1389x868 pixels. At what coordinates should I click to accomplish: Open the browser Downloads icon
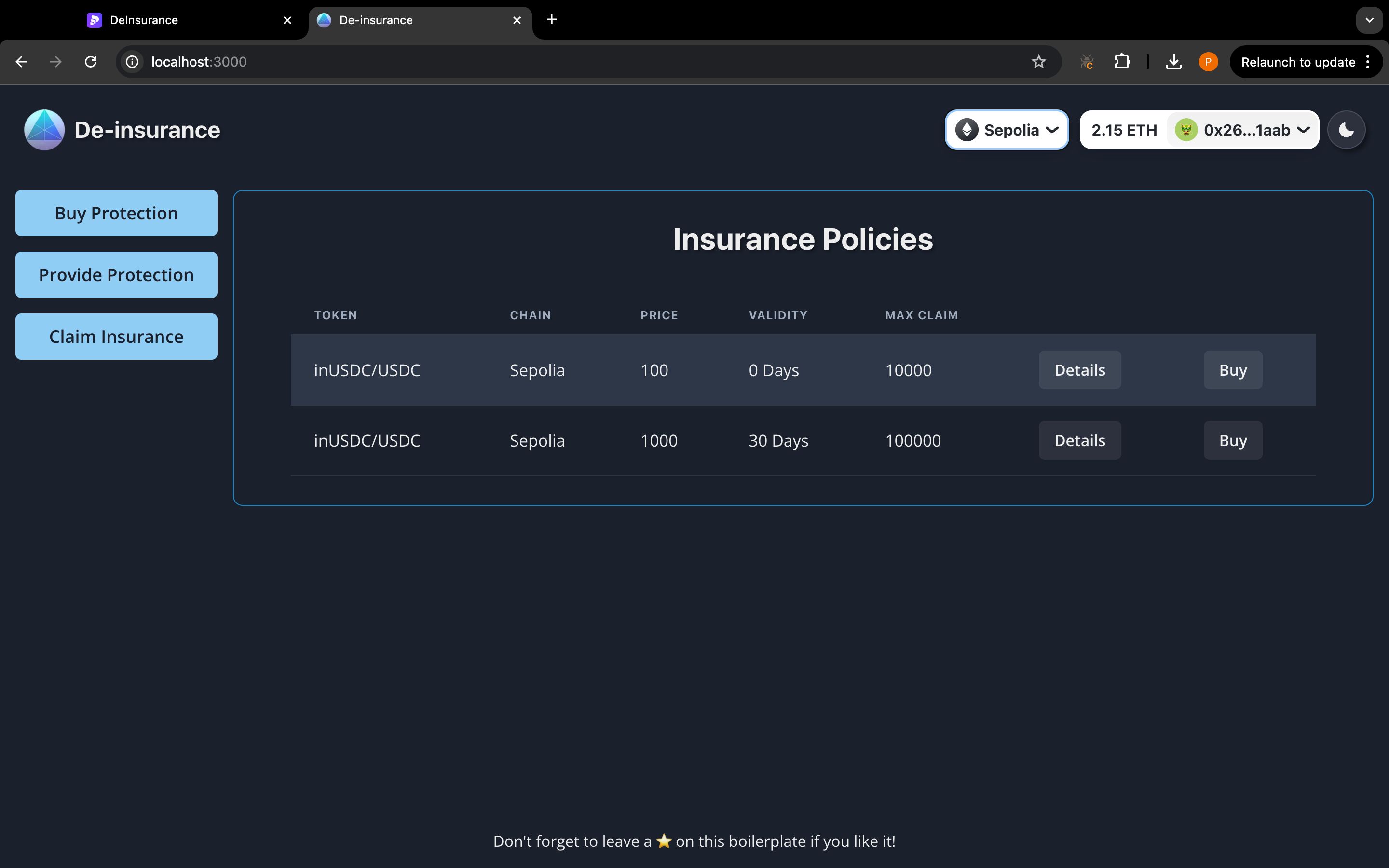tap(1174, 62)
